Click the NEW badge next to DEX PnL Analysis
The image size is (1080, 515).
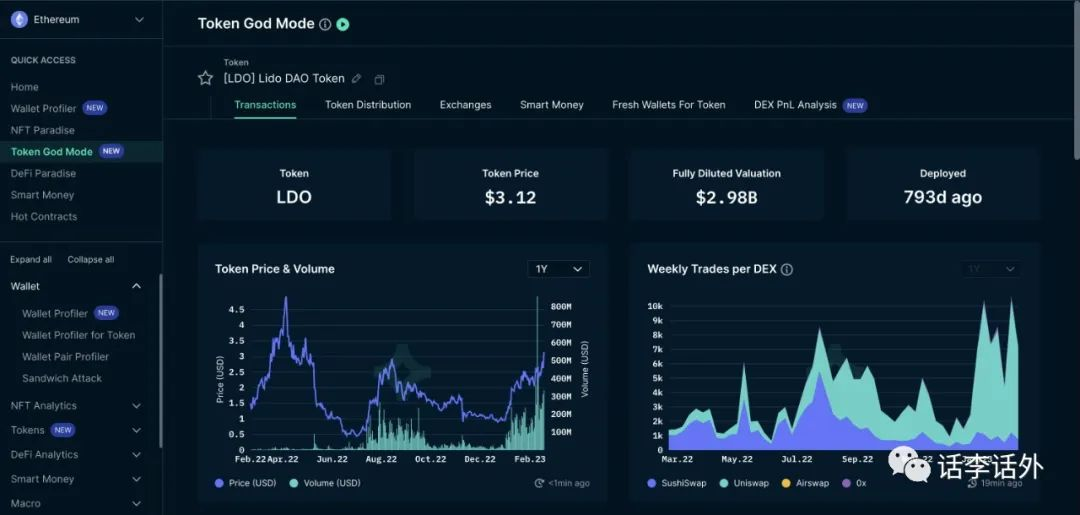[x=855, y=105]
